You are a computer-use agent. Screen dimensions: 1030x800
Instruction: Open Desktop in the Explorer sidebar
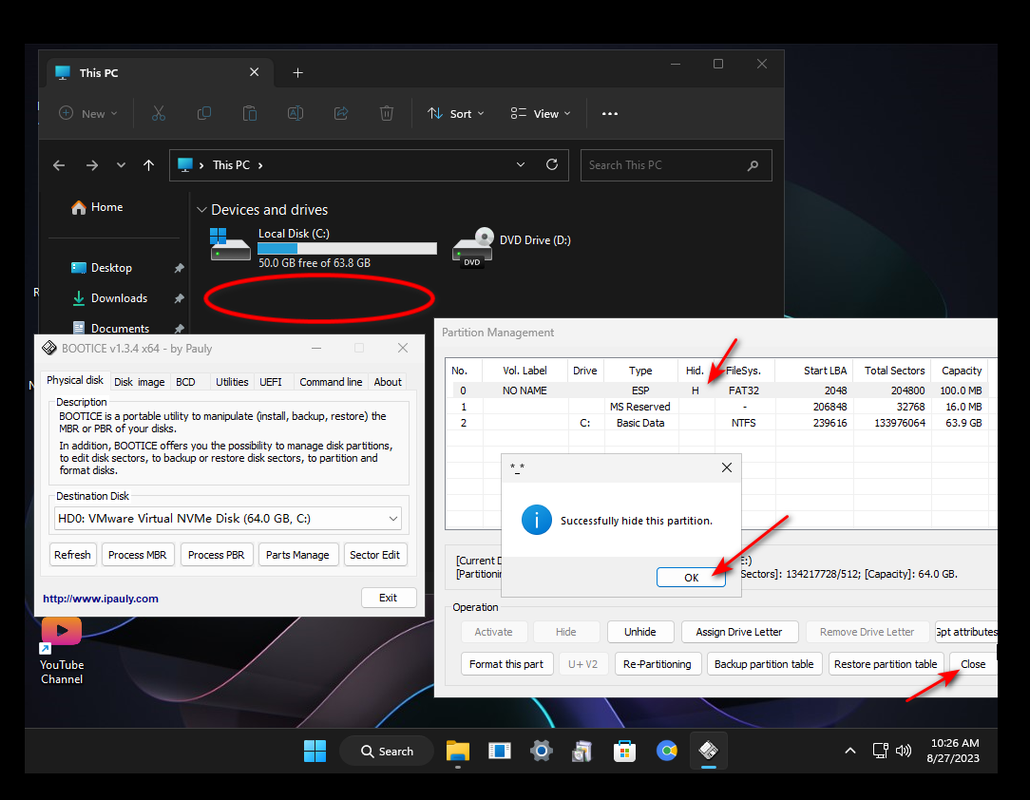pyautogui.click(x=101, y=268)
